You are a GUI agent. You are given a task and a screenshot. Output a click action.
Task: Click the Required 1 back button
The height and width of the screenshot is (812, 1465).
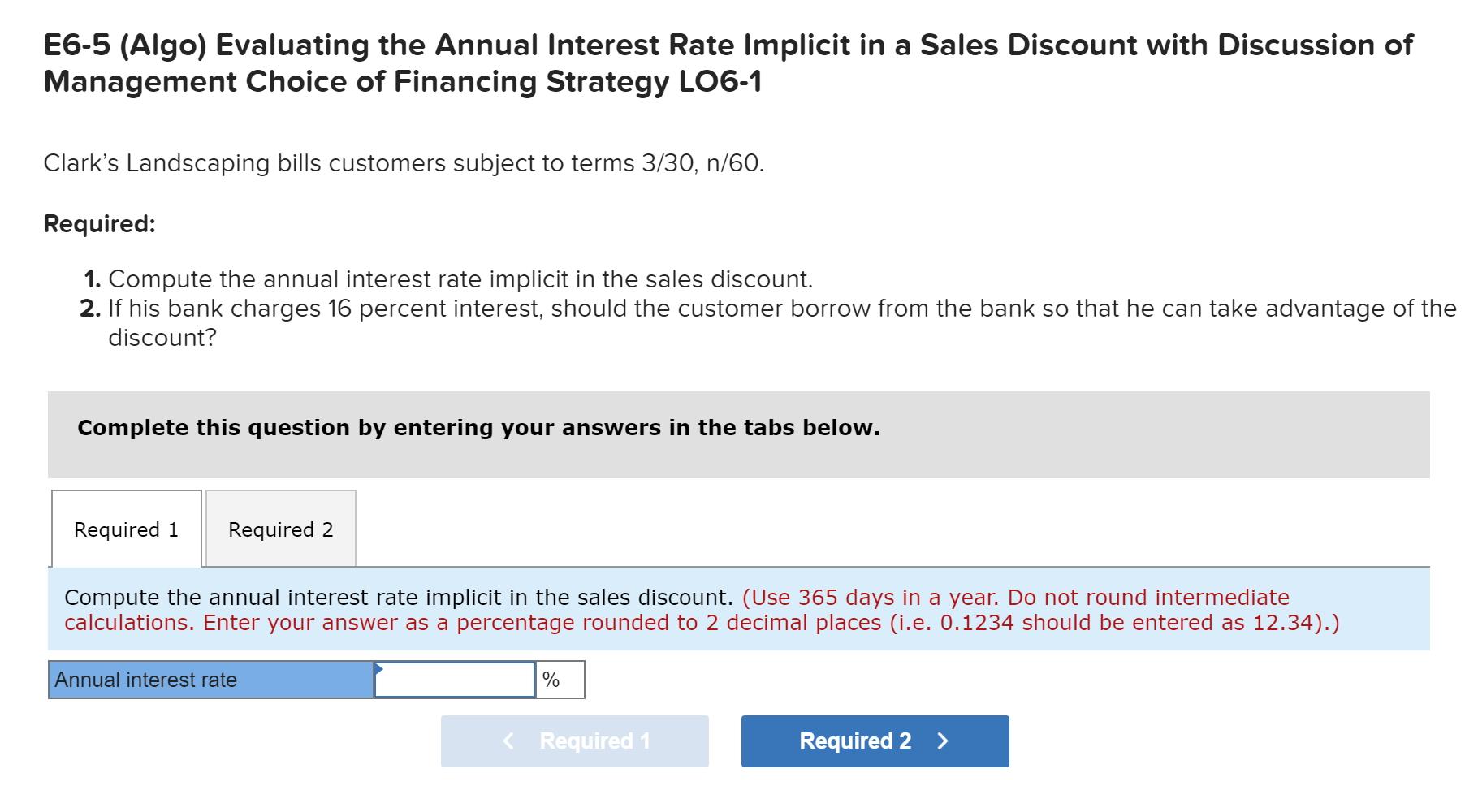[x=573, y=741]
